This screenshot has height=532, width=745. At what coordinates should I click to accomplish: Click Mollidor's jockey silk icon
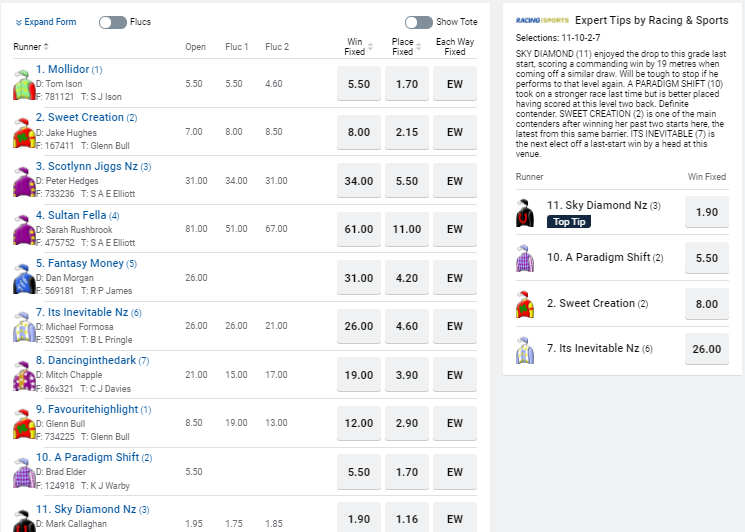coord(23,85)
